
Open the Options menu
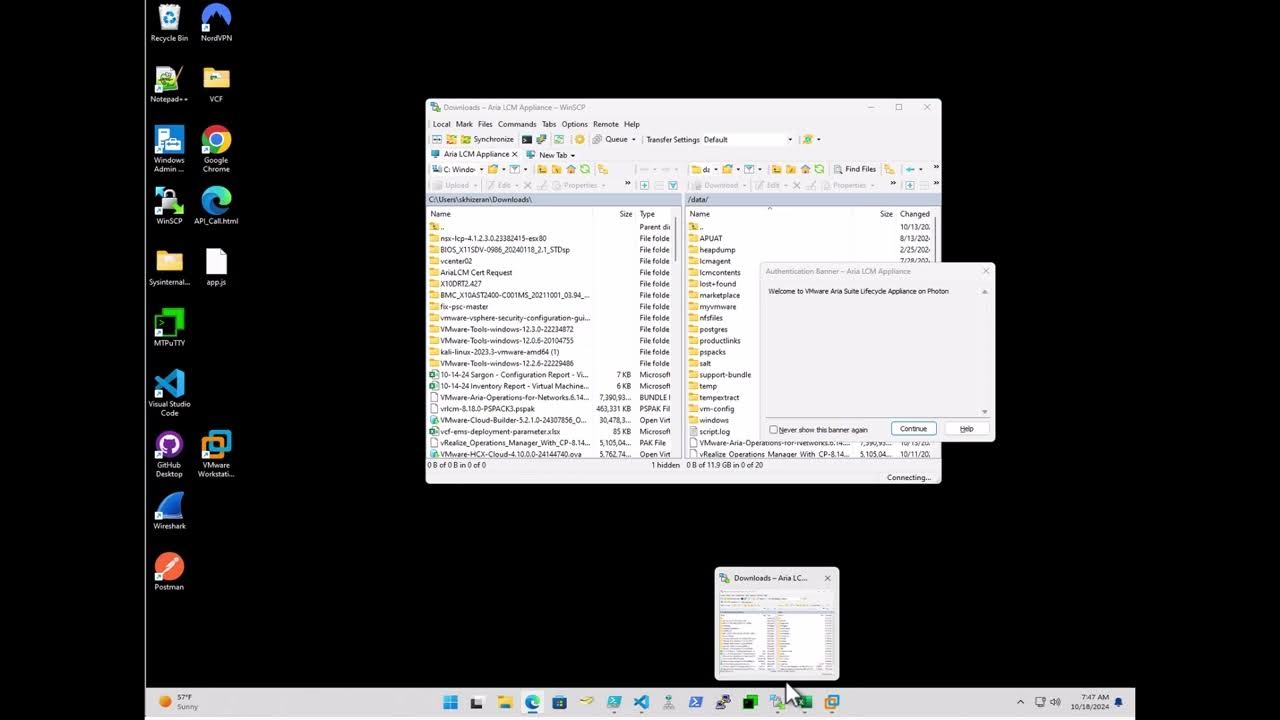tap(574, 124)
